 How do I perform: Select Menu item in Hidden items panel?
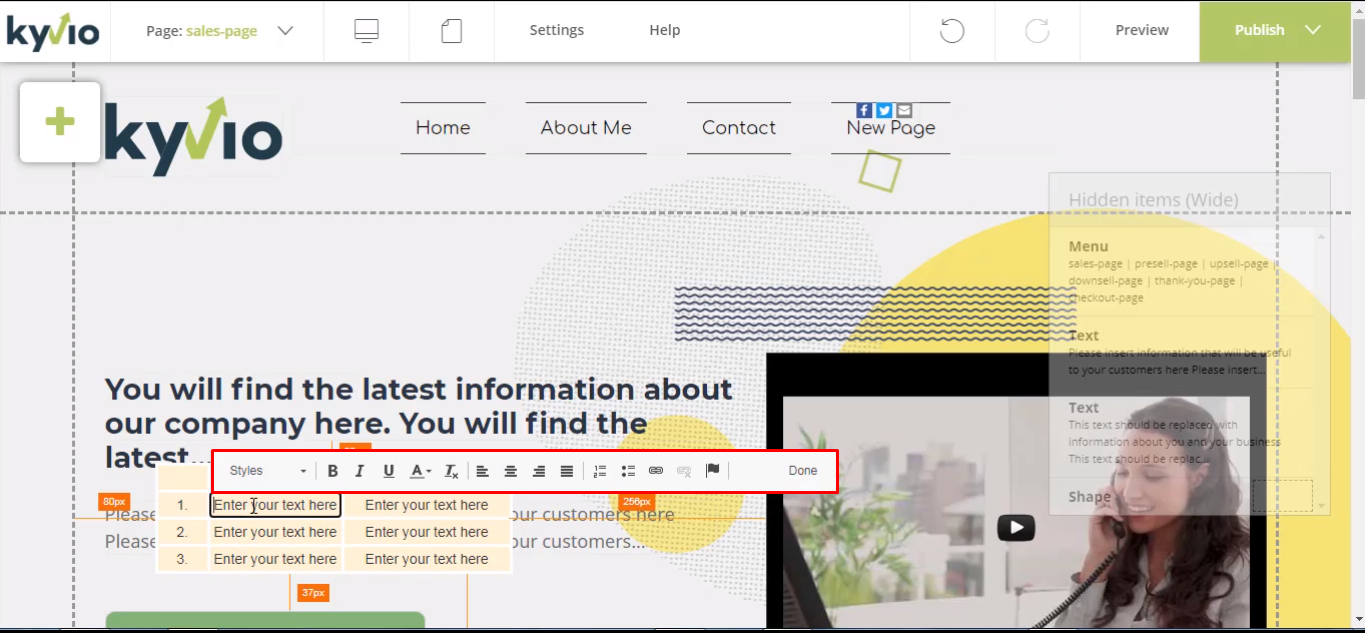[1182, 271]
